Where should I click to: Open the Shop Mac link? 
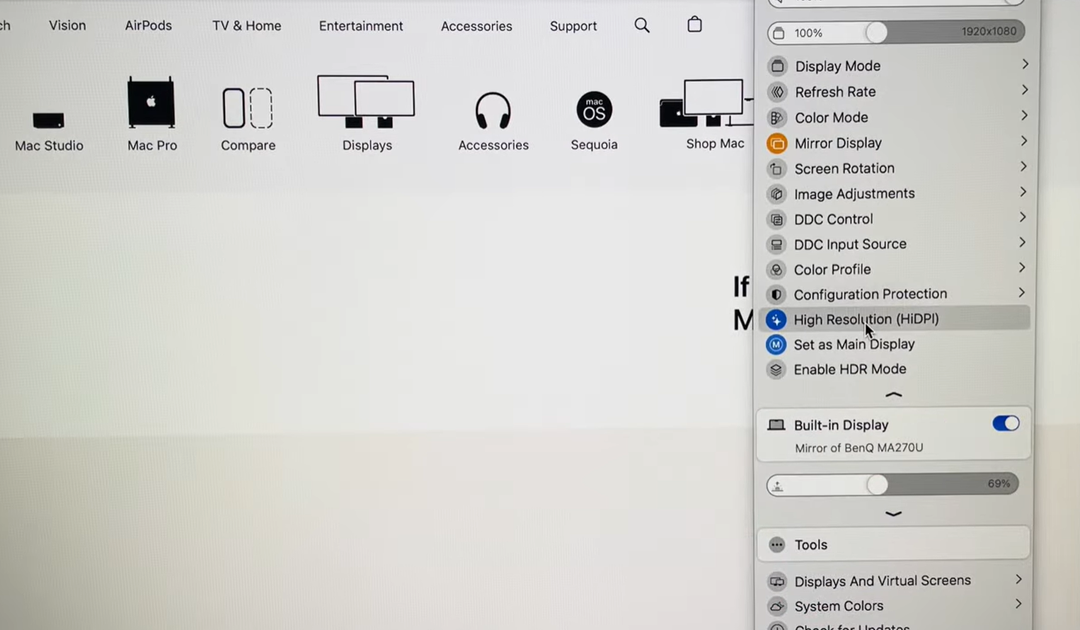pos(714,143)
